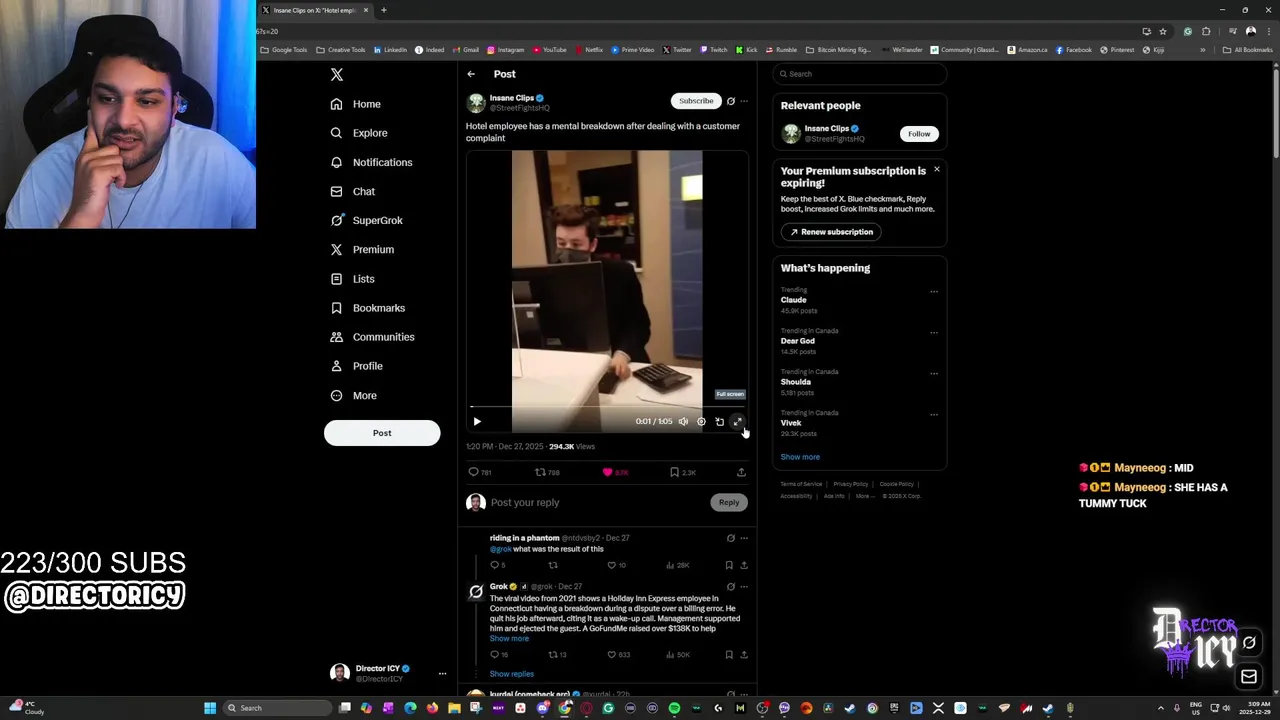
Task: Open the Netflix bookmark in bookmarks bar
Action: [589, 50]
